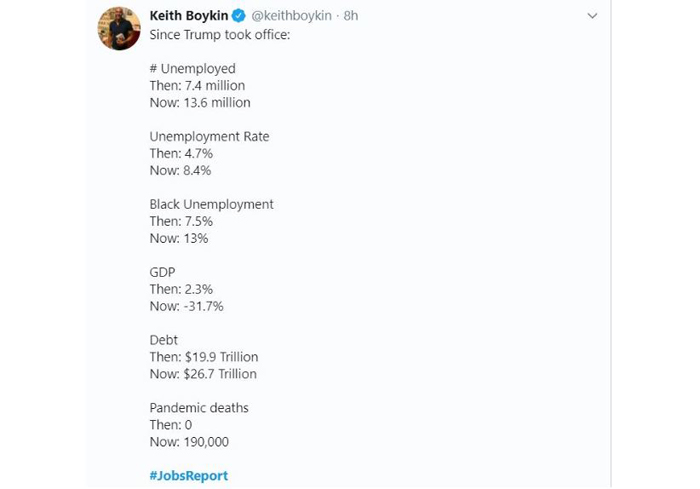Expand the tweet options chevron menu
700x489 pixels.
coord(592,16)
